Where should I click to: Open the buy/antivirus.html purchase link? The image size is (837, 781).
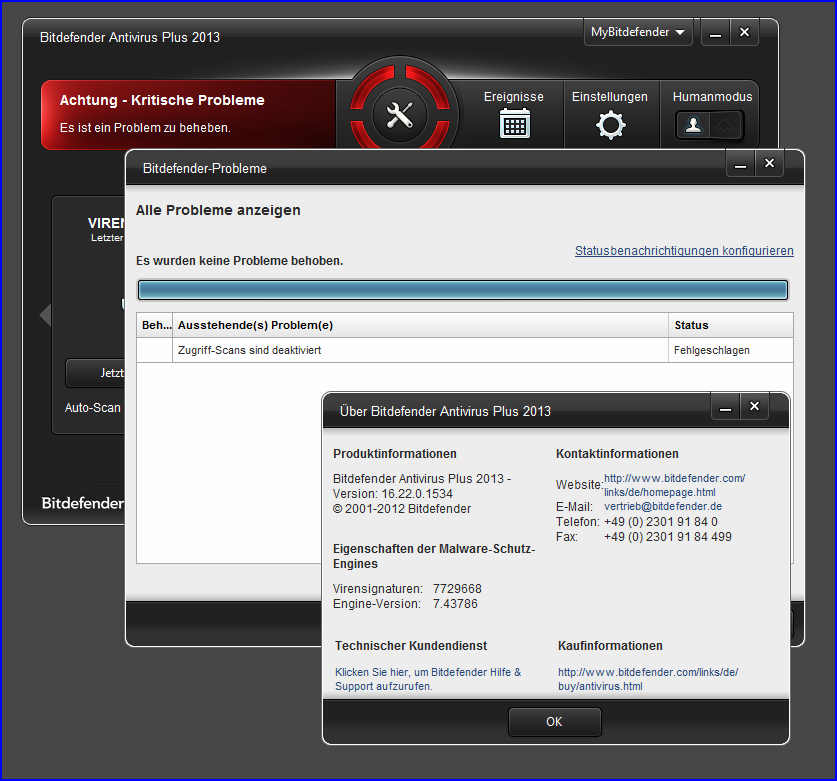[648, 679]
